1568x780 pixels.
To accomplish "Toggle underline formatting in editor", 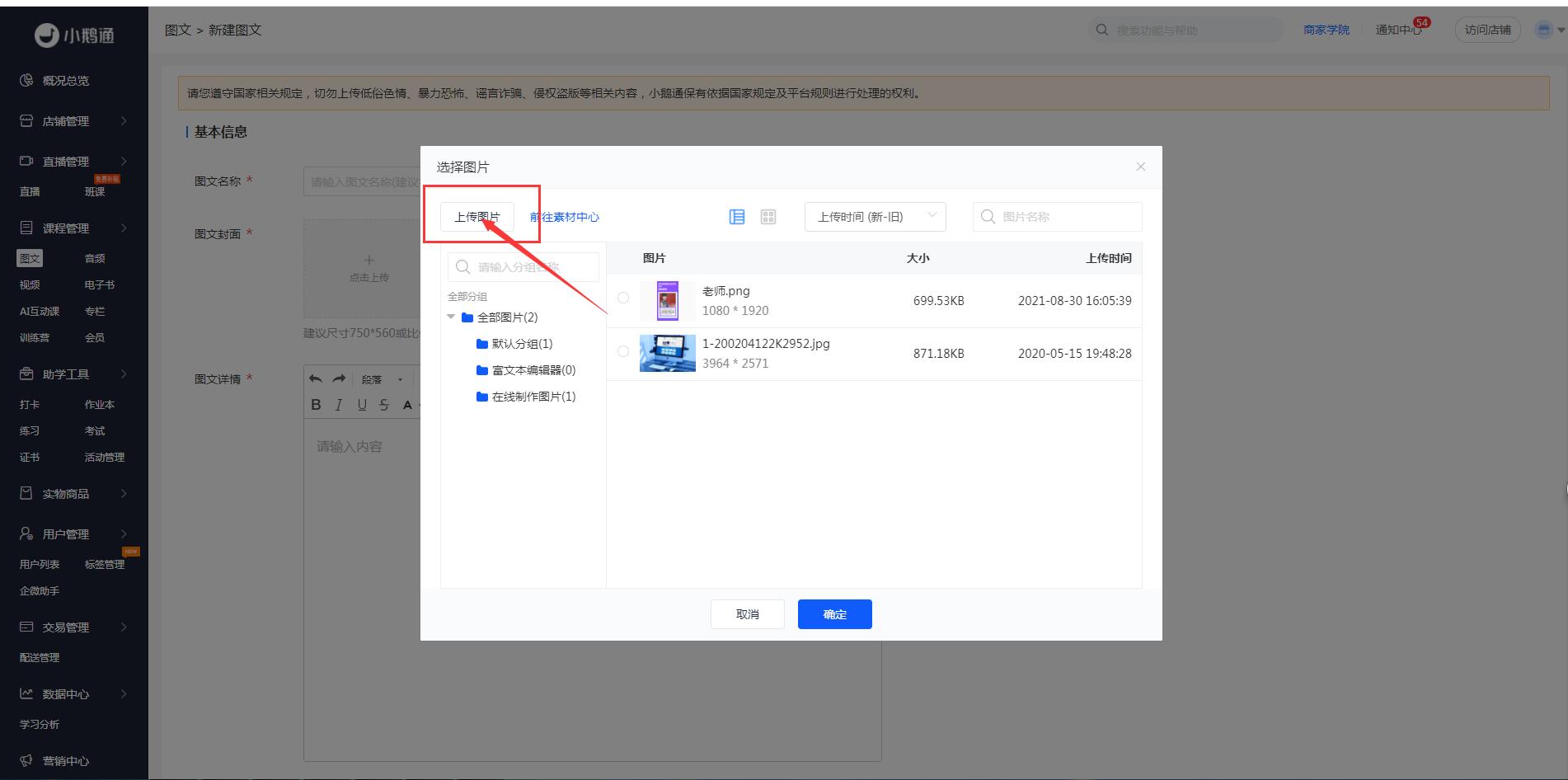I will click(362, 405).
